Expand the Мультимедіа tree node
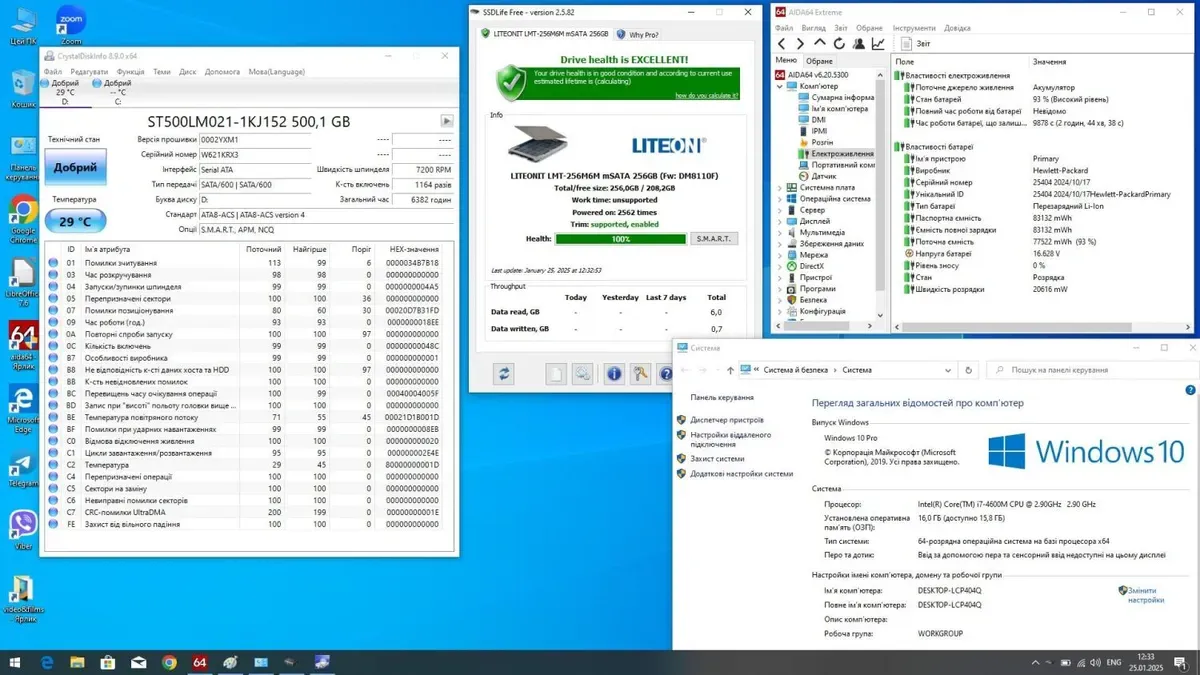1200x675 pixels. [x=780, y=232]
